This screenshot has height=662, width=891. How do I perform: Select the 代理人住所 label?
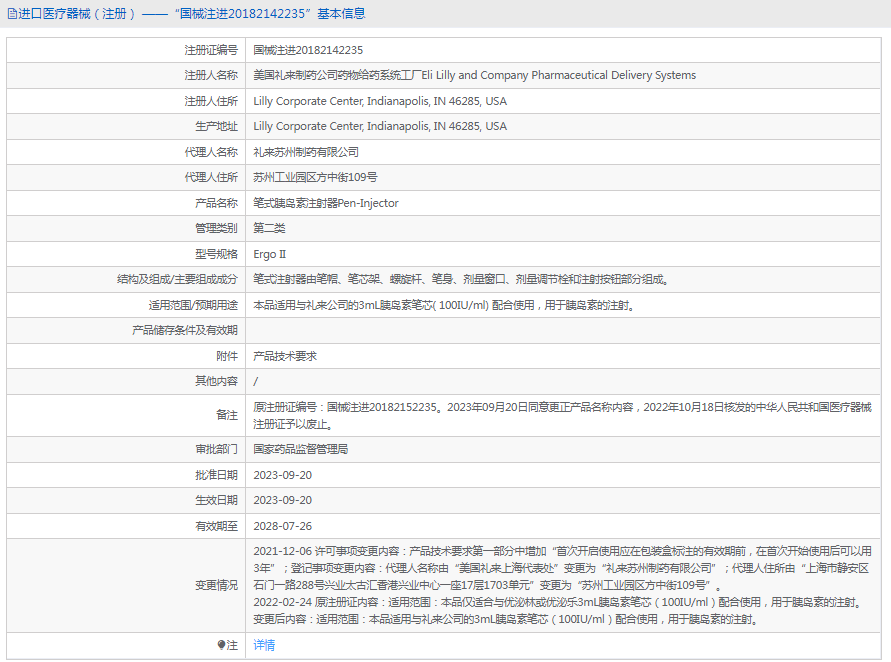[x=211, y=177]
